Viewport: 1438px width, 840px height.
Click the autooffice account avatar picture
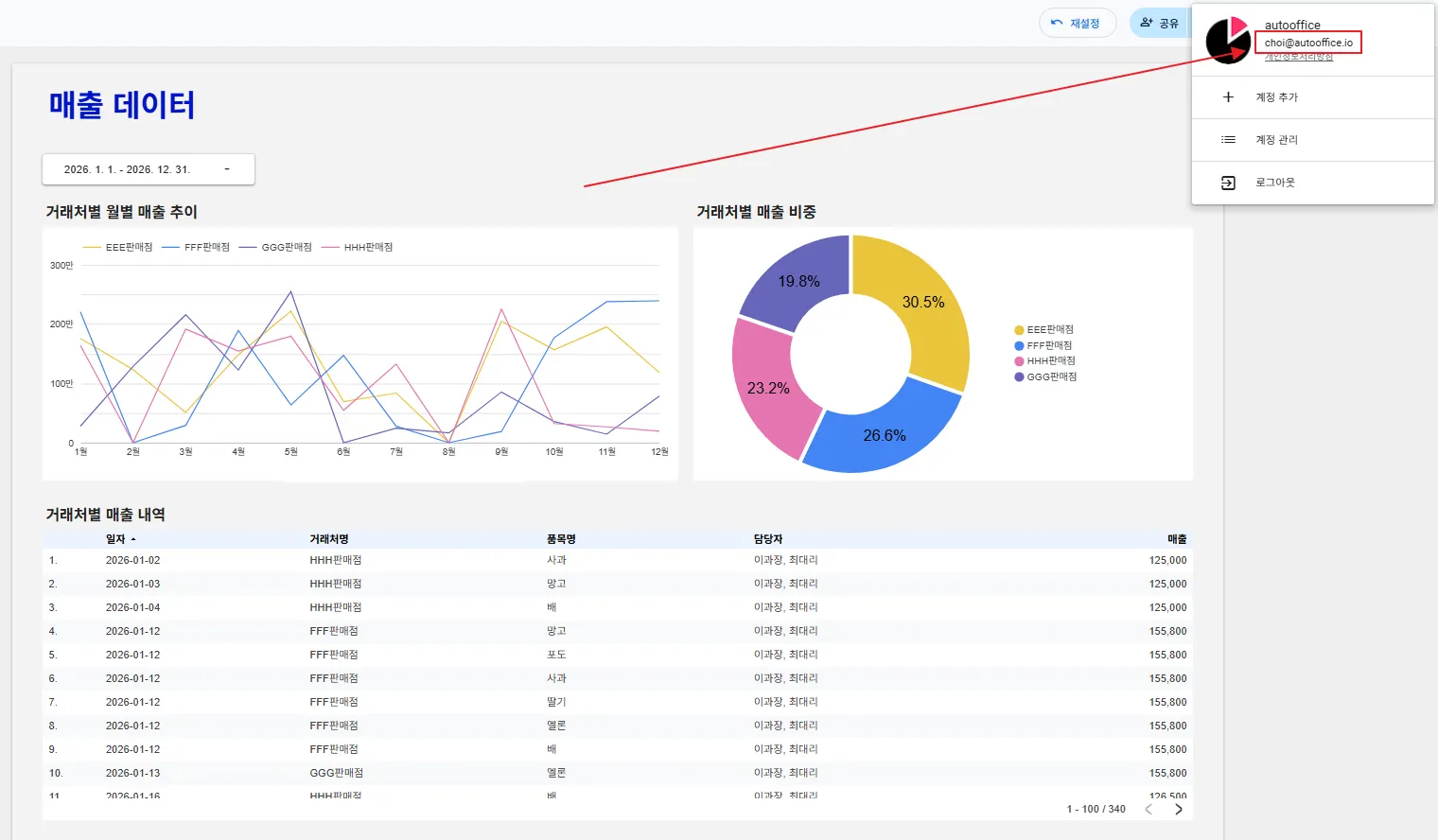[x=1228, y=41]
